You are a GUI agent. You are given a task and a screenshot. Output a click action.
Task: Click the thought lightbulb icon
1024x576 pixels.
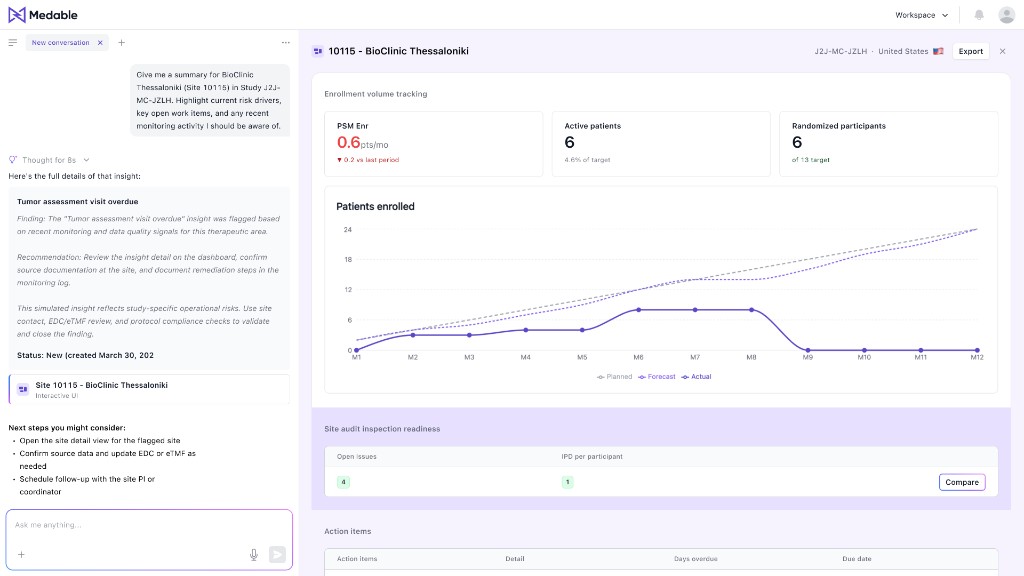click(12, 160)
